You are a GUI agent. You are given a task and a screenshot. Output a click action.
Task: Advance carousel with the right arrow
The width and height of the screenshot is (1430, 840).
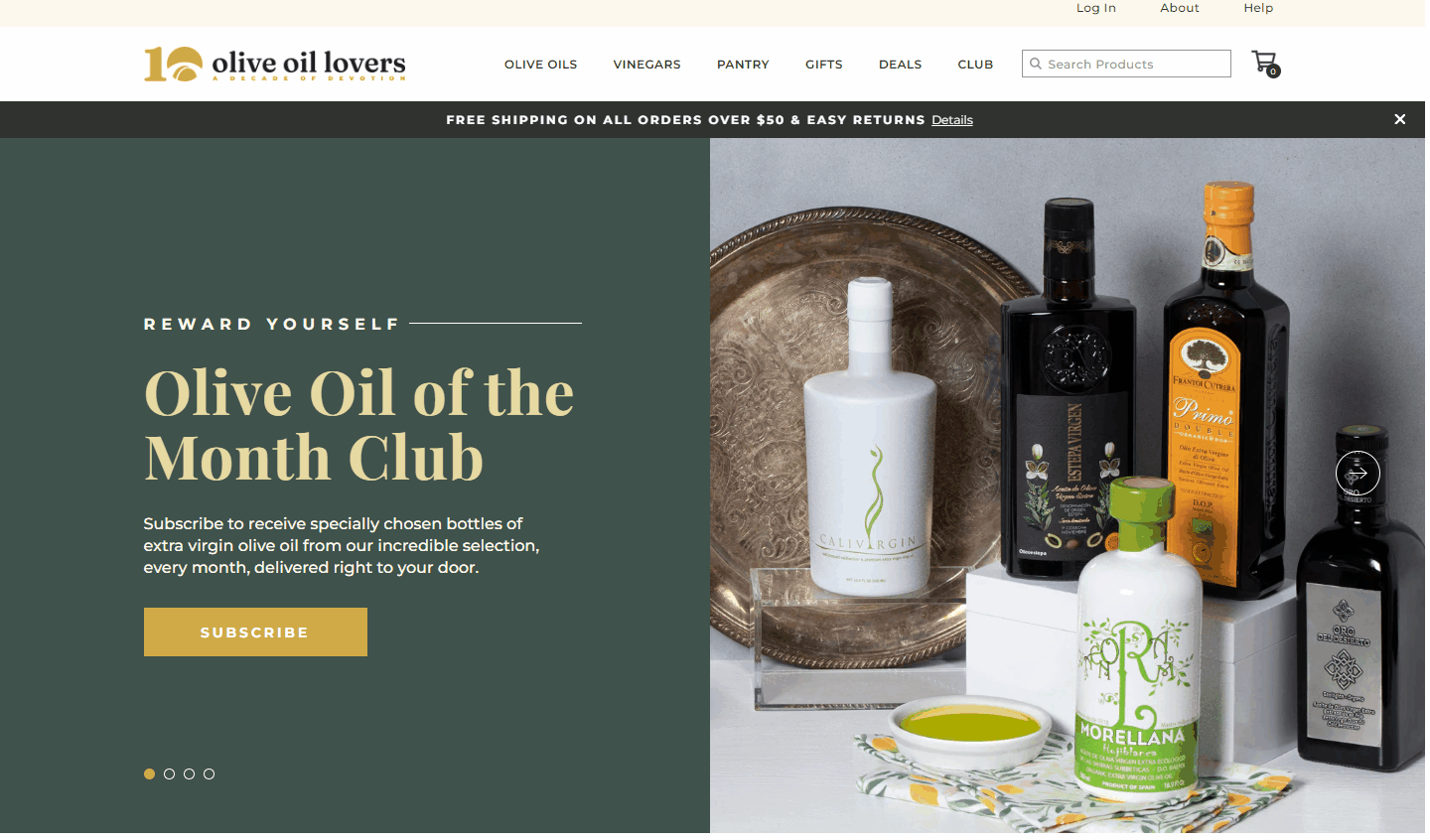coord(1358,474)
